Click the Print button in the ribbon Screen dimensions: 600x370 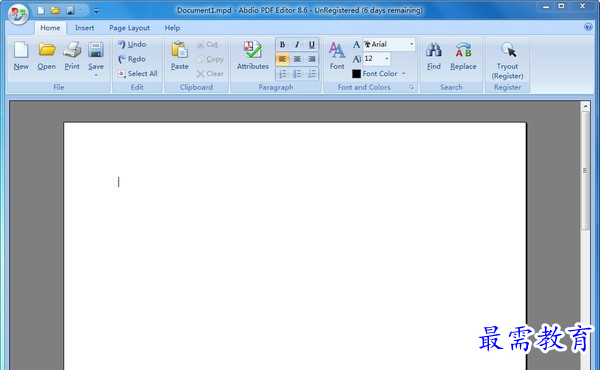(x=72, y=56)
